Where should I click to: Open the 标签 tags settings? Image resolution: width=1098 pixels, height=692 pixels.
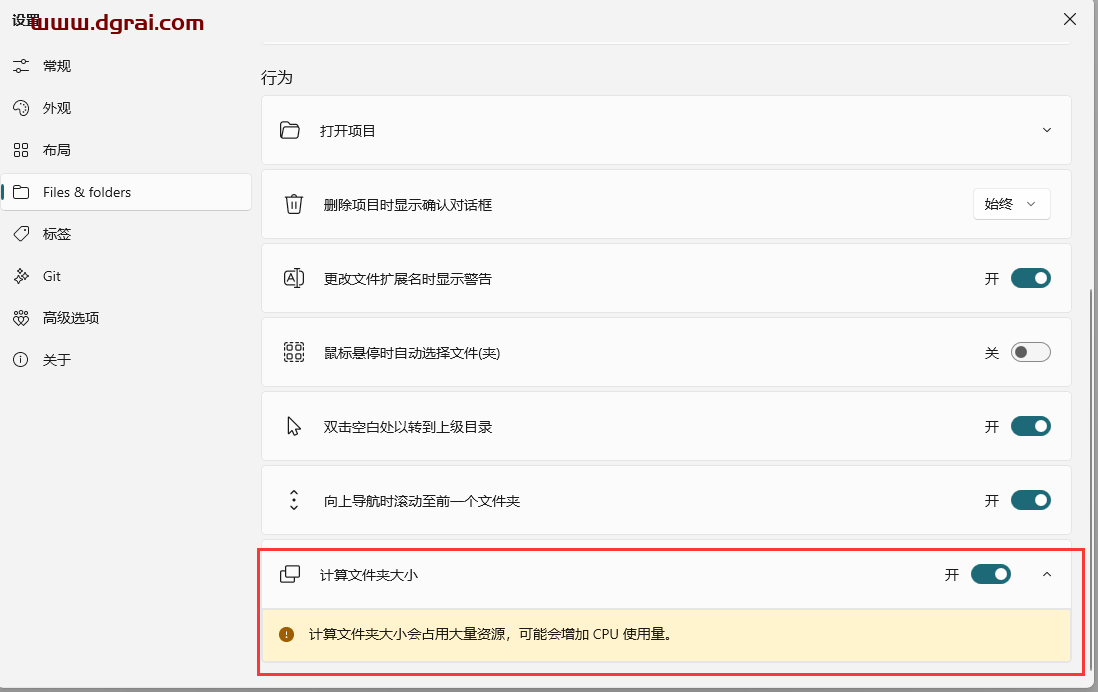[x=126, y=234]
